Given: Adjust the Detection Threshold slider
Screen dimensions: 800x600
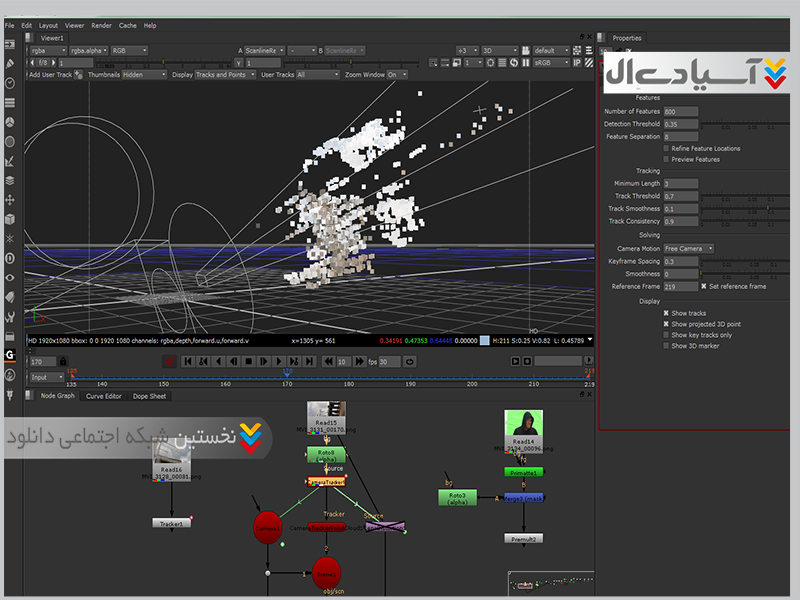Looking at the screenshot, I should (x=745, y=124).
